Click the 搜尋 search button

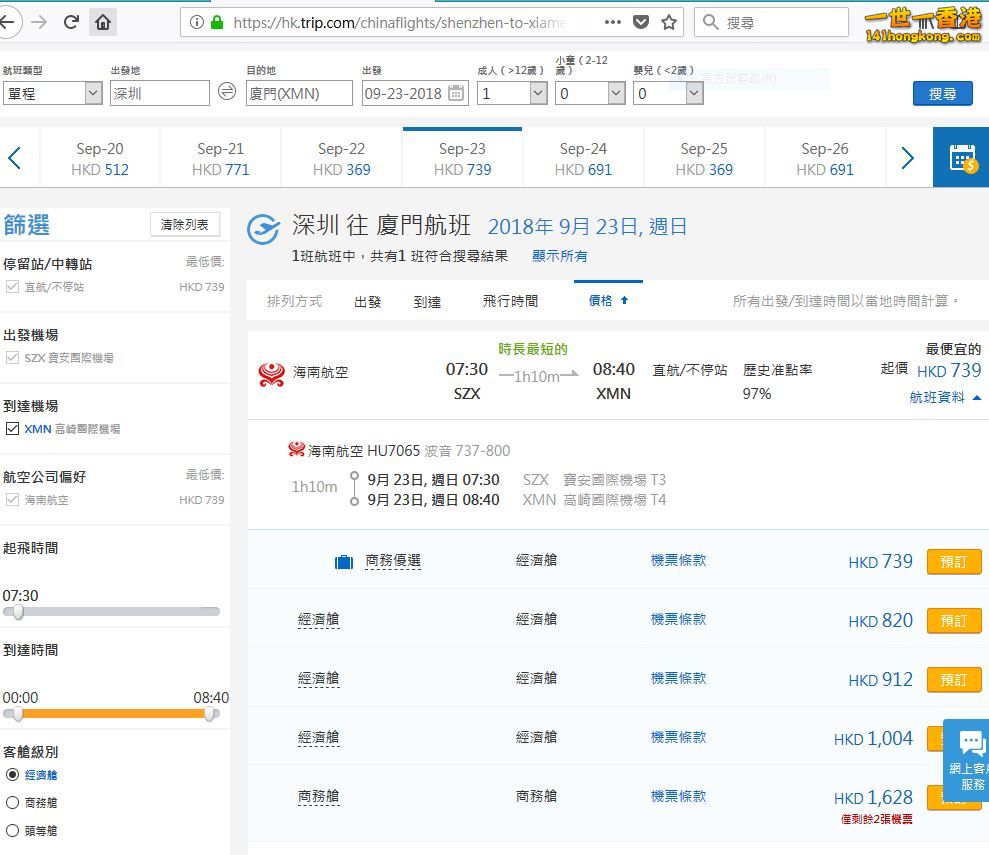pyautogui.click(x=942, y=94)
